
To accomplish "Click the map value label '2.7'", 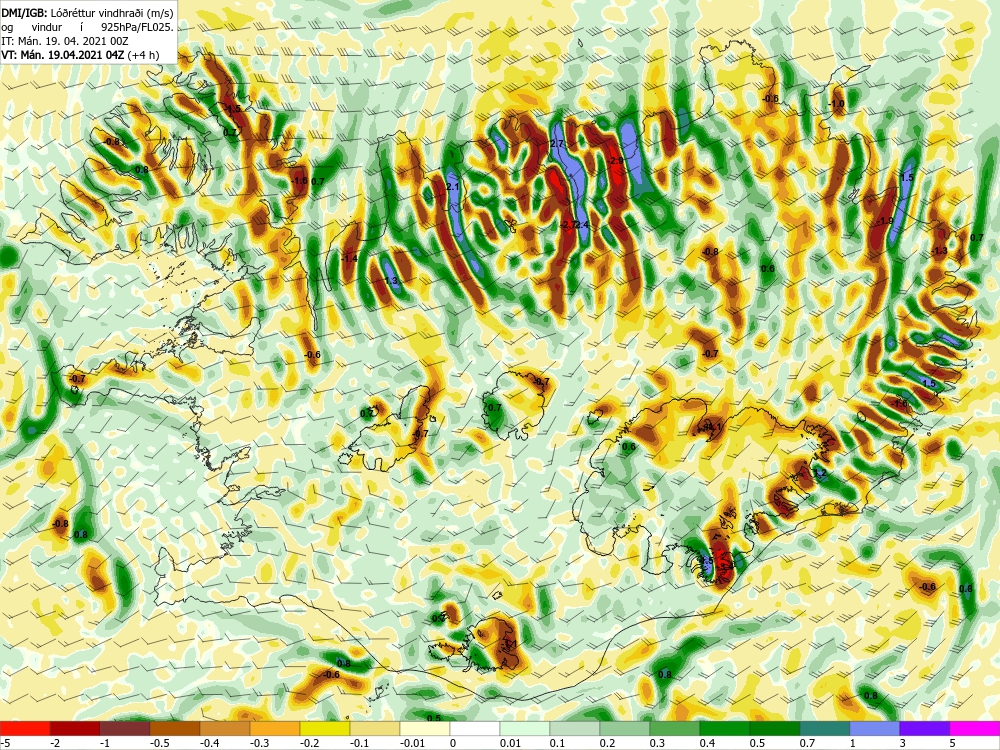I will [x=557, y=144].
